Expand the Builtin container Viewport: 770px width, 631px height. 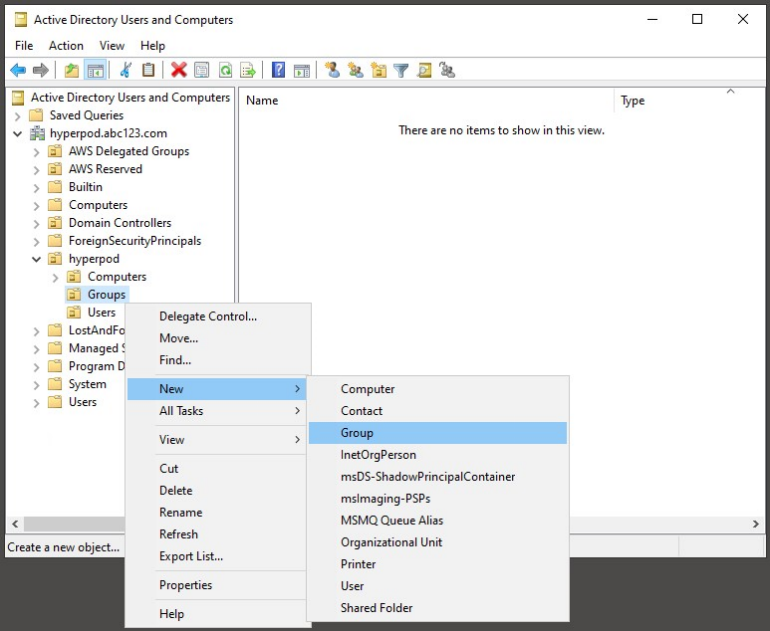36,188
